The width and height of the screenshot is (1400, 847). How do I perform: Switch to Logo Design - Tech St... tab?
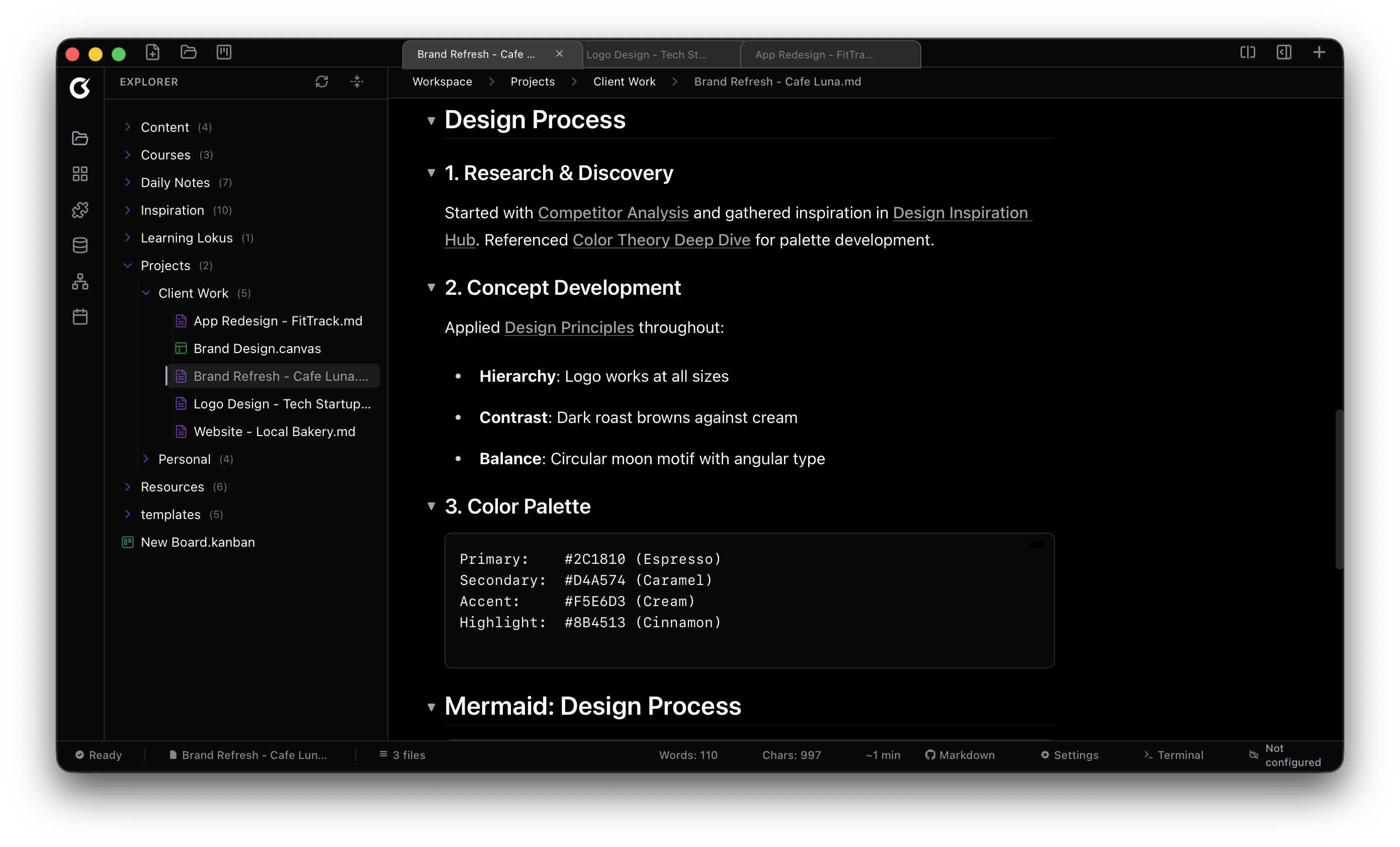(x=647, y=54)
